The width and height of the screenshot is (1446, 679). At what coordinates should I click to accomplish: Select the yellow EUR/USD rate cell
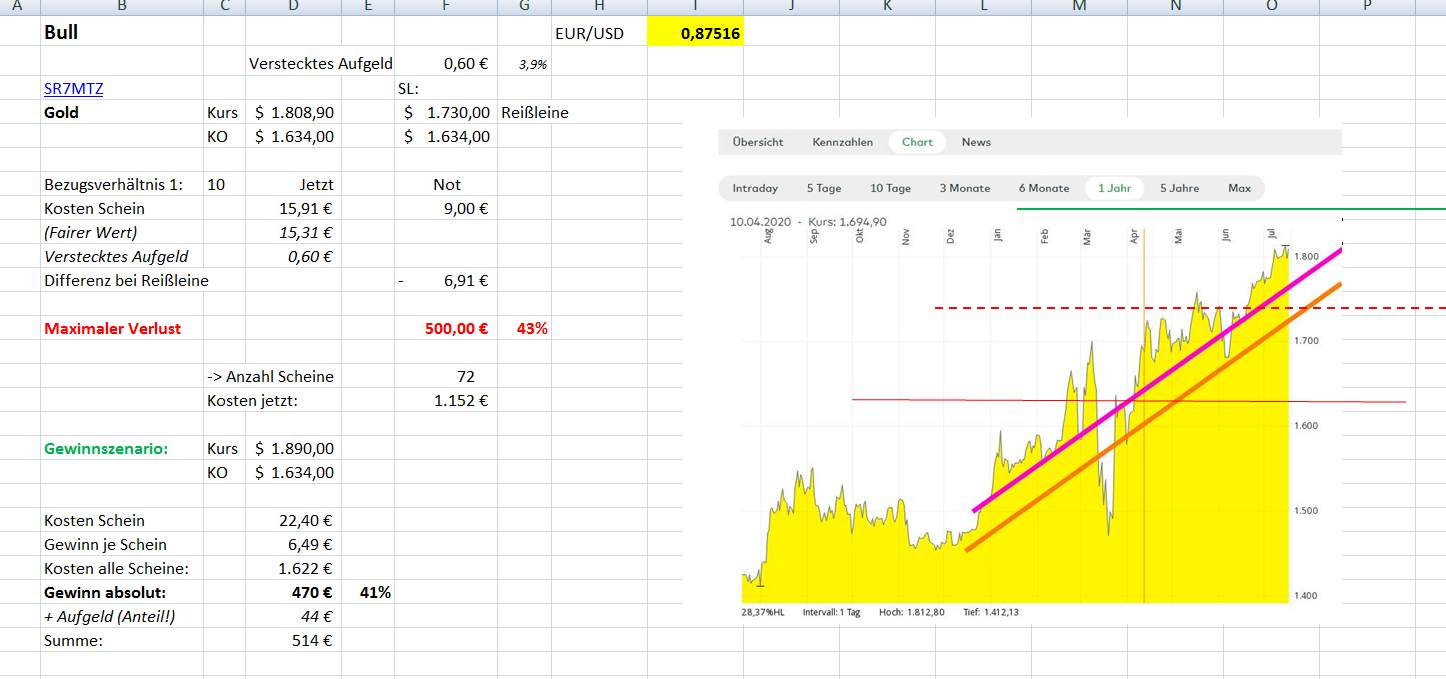click(x=695, y=33)
